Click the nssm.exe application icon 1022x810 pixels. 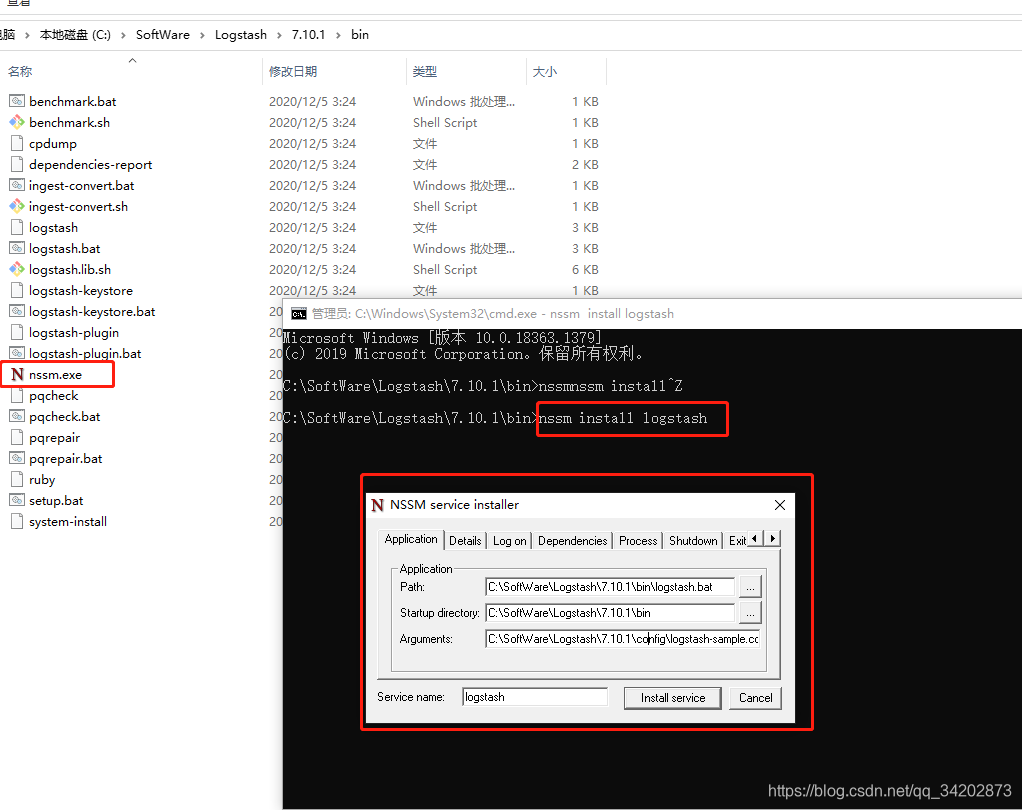[x=18, y=374]
